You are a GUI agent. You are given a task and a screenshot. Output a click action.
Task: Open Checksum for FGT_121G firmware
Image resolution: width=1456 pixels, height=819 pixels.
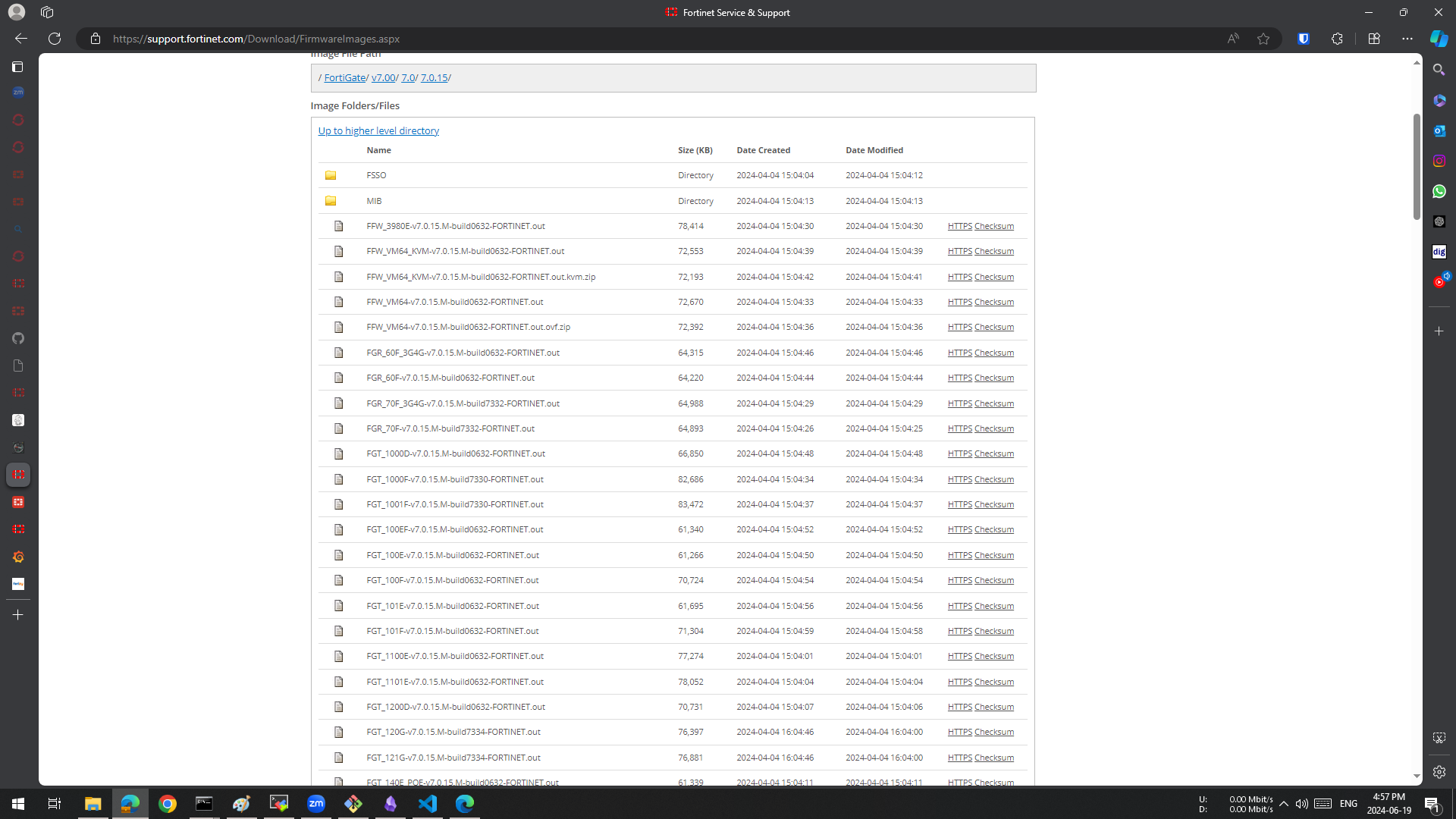[994, 758]
